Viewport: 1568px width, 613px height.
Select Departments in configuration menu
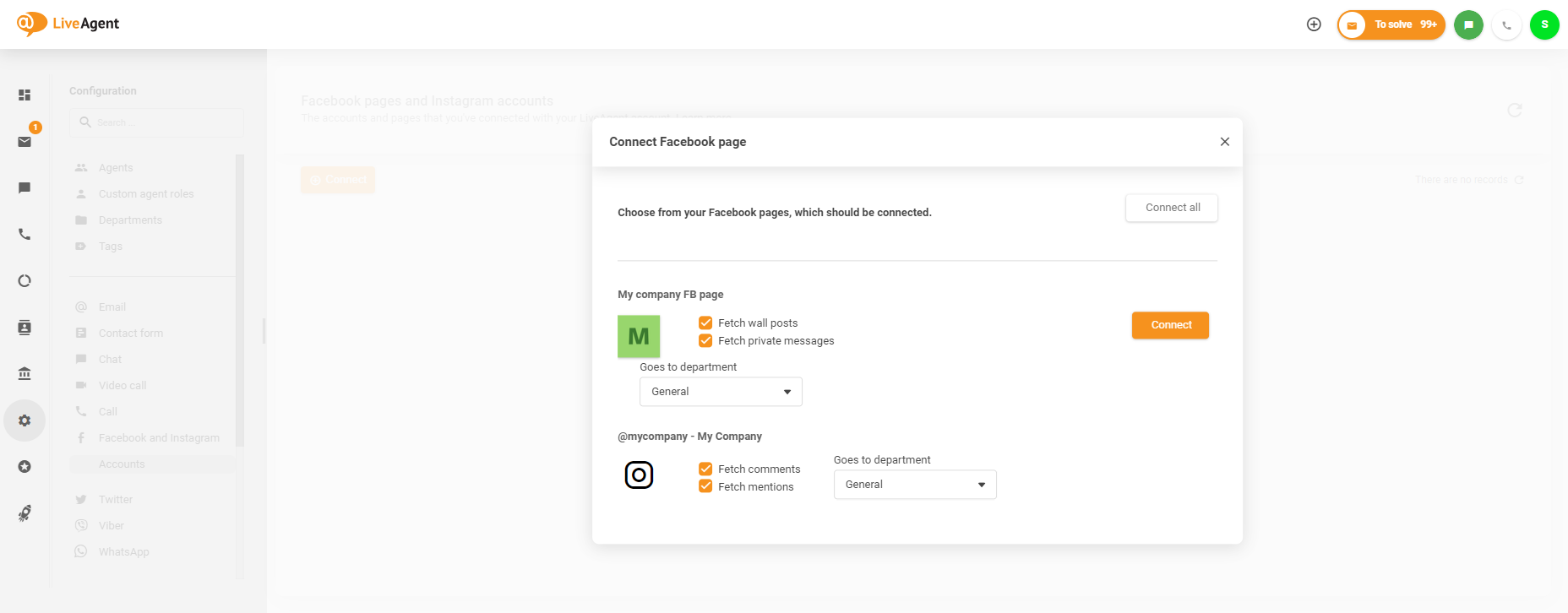pyautogui.click(x=130, y=220)
